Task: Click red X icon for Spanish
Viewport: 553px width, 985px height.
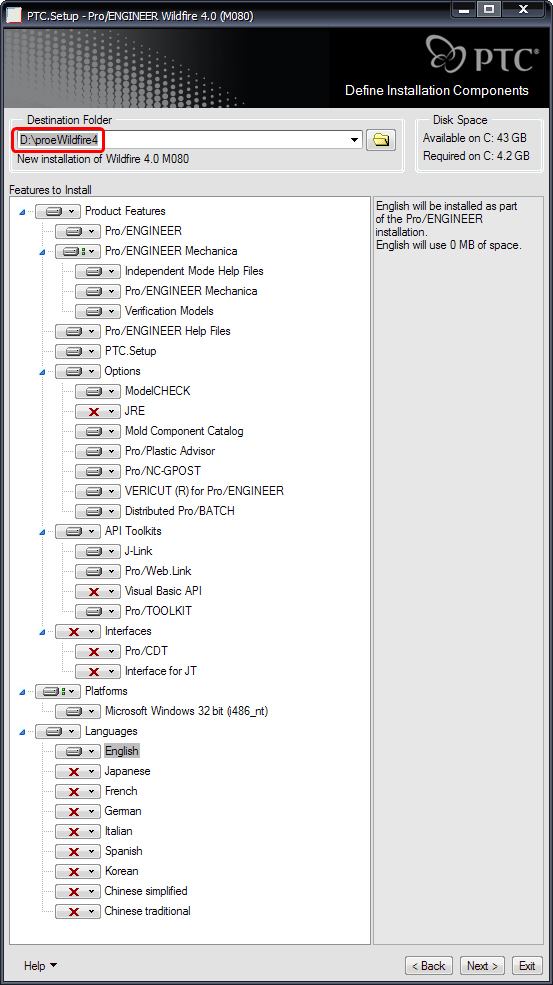Action: 73,852
